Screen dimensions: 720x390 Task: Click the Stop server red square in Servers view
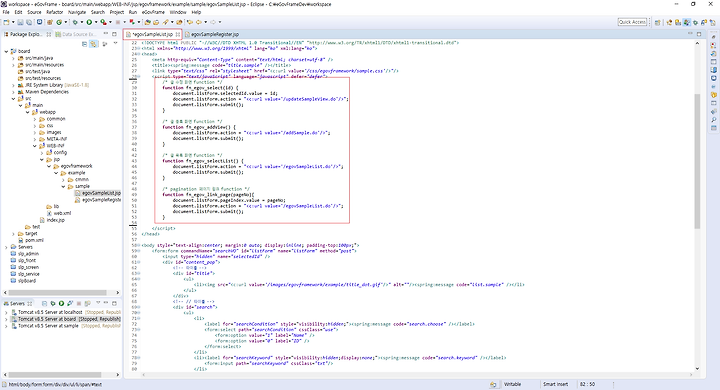click(x=78, y=303)
